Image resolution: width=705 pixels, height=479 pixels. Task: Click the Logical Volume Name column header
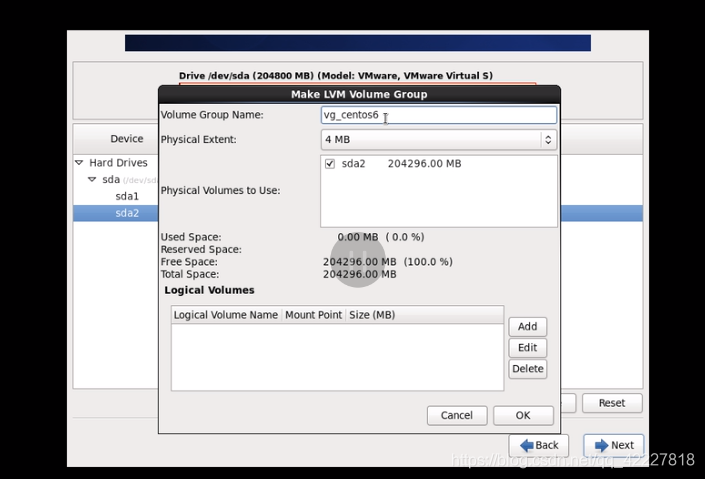click(226, 315)
